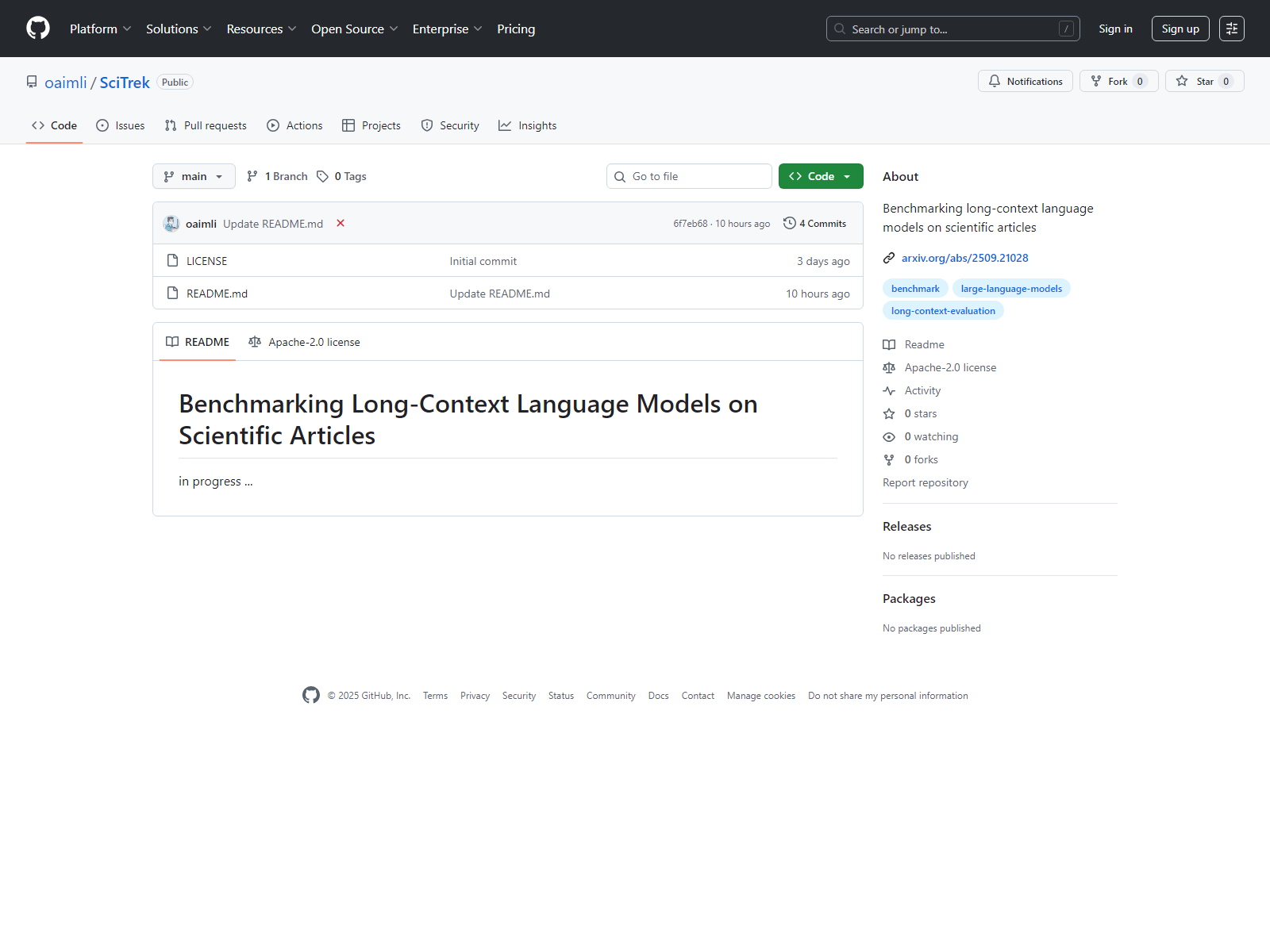Click the Notifications bell button

[1026, 81]
